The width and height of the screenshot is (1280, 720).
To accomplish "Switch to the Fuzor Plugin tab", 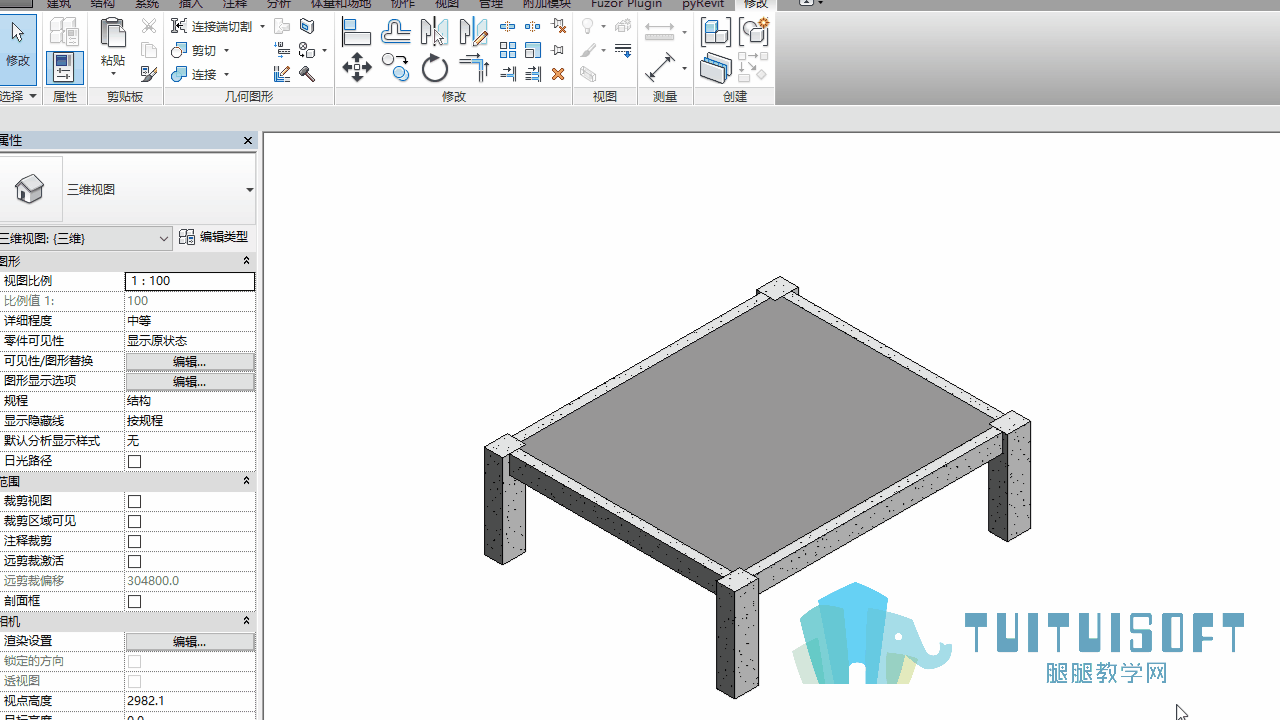I will (x=626, y=4).
